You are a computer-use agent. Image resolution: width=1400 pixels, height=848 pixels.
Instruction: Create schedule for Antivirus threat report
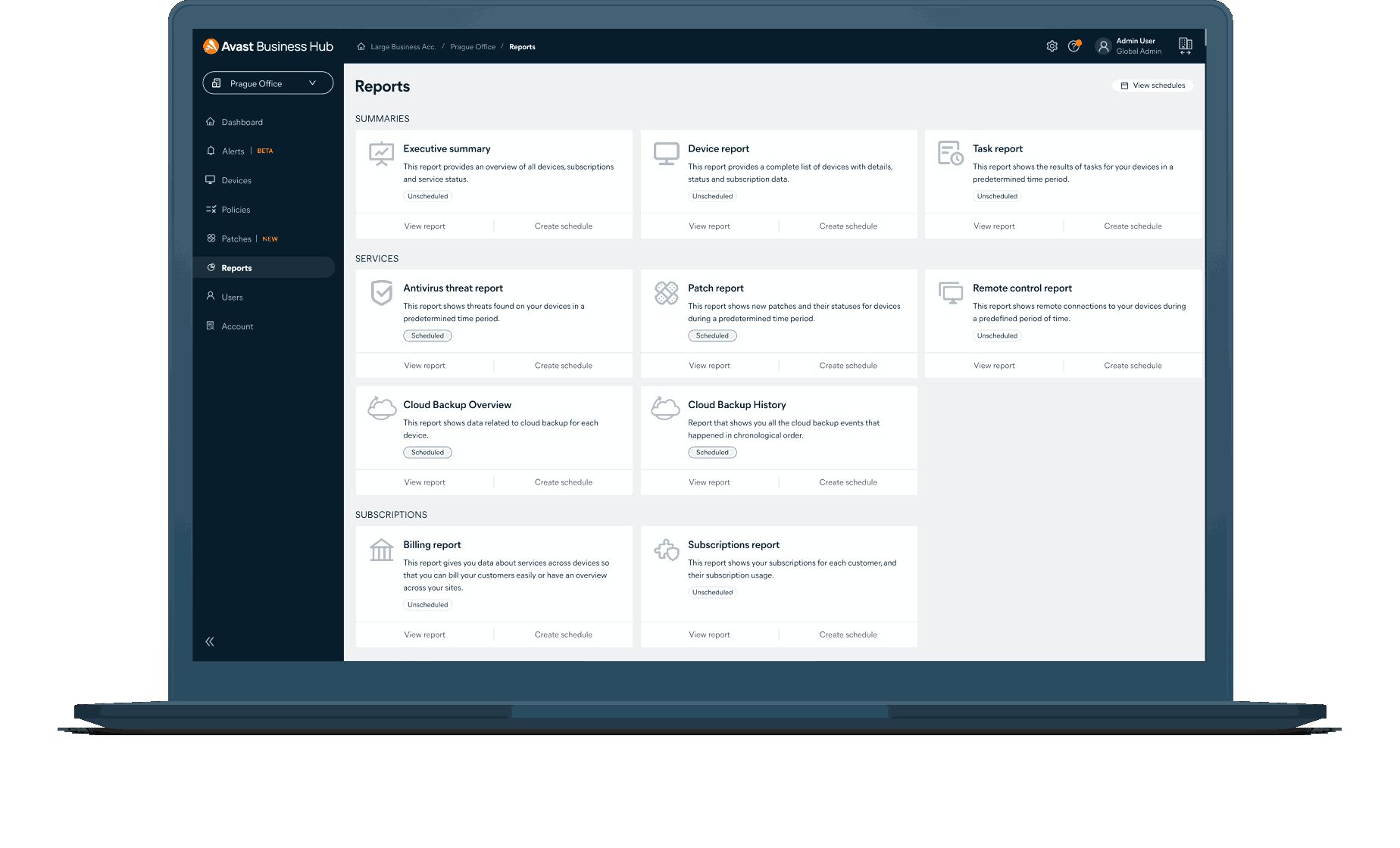(563, 365)
